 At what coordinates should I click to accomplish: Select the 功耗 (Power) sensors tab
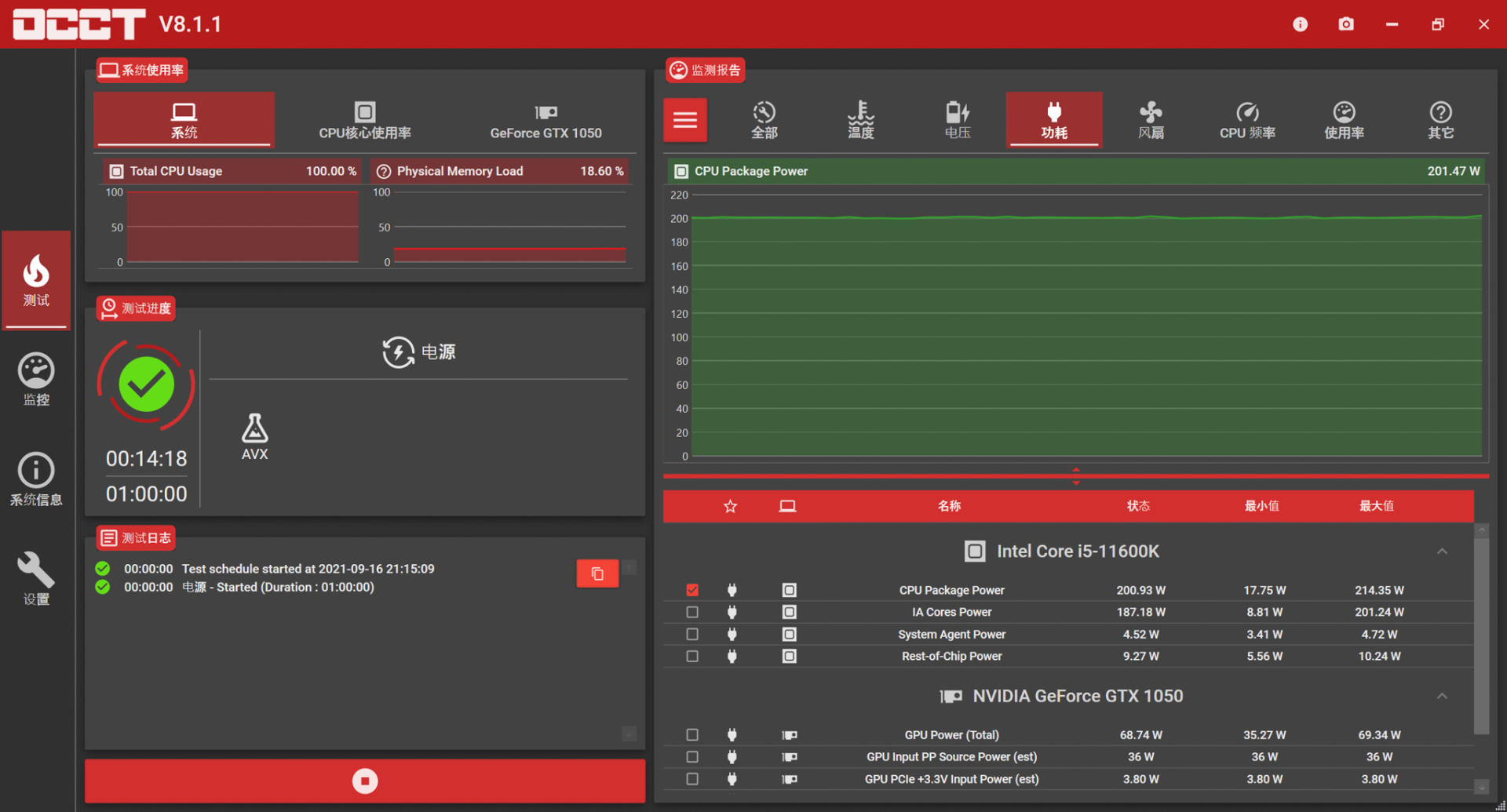[x=1054, y=120]
